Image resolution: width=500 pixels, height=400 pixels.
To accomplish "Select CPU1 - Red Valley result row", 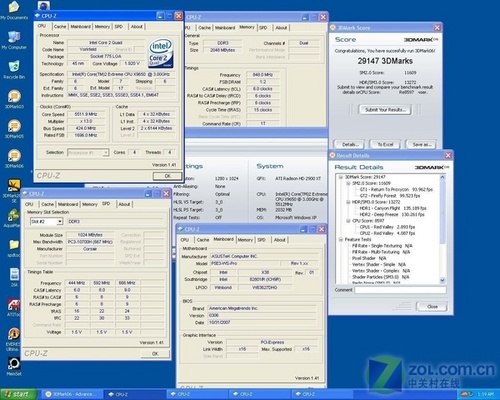I will pyautogui.click(x=387, y=227).
